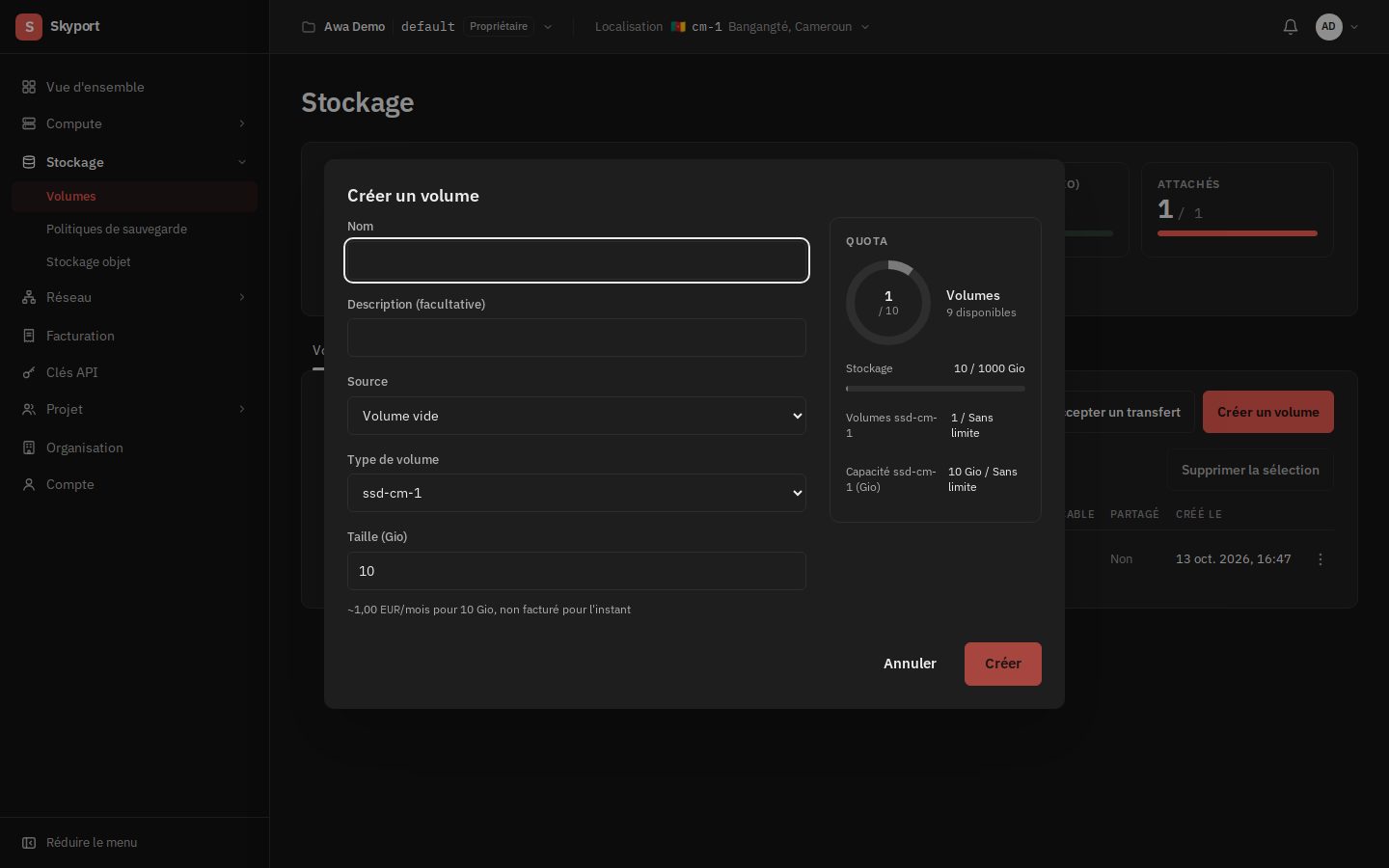Open the project selector chevron
The width and height of the screenshot is (1389, 868).
tap(548, 27)
